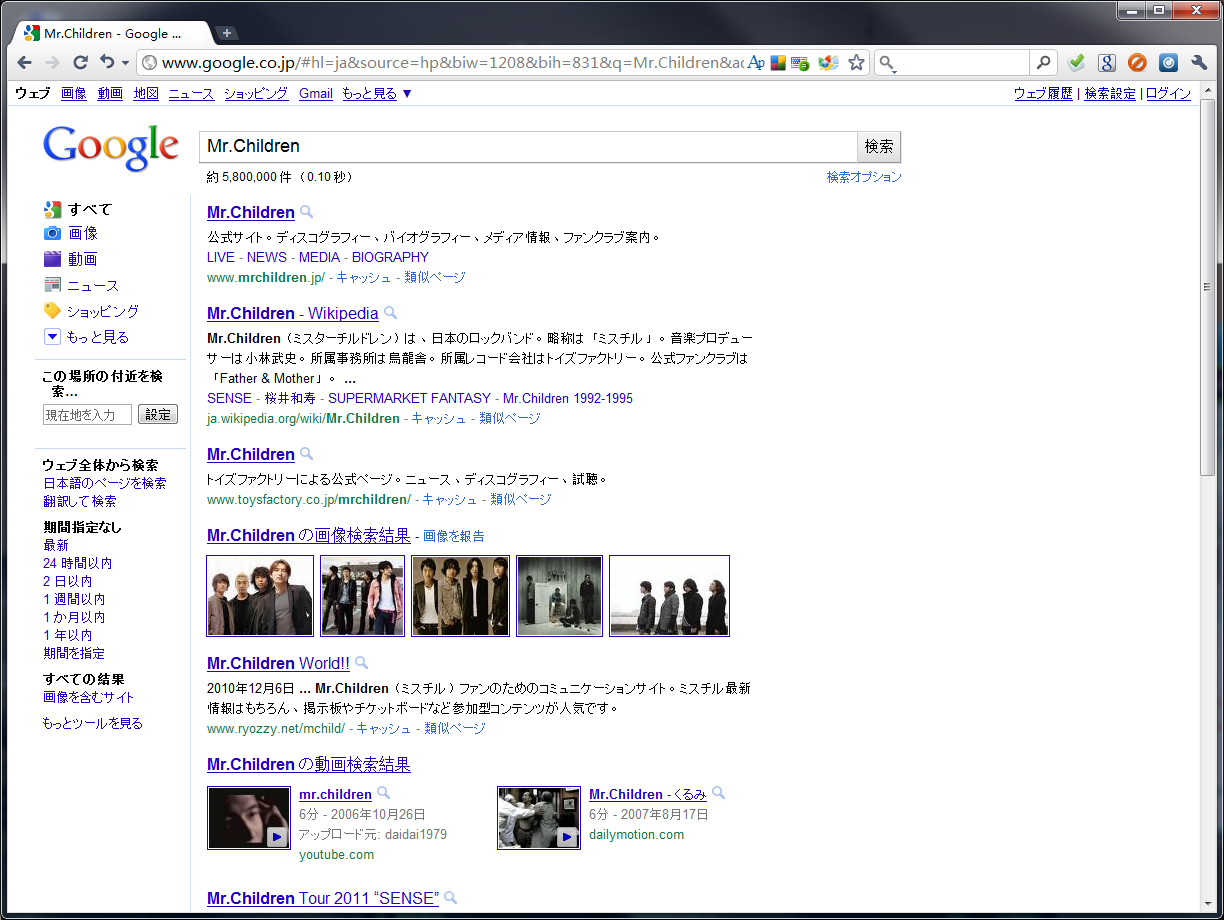This screenshot has height=920, width=1224.
Task: Go back using the browser back arrow
Action: (25, 63)
